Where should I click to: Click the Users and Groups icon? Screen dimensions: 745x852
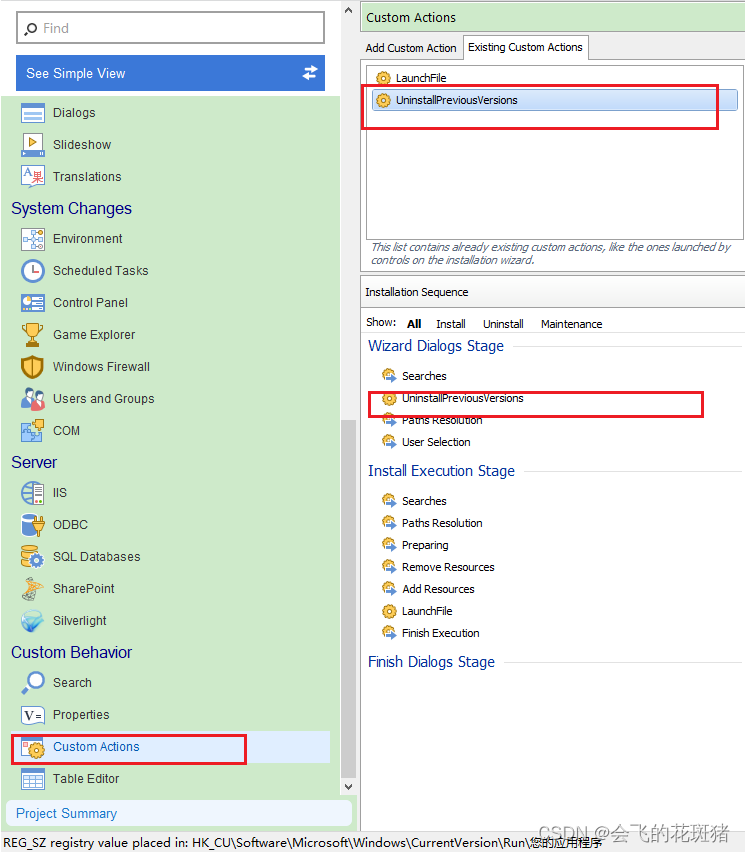33,399
